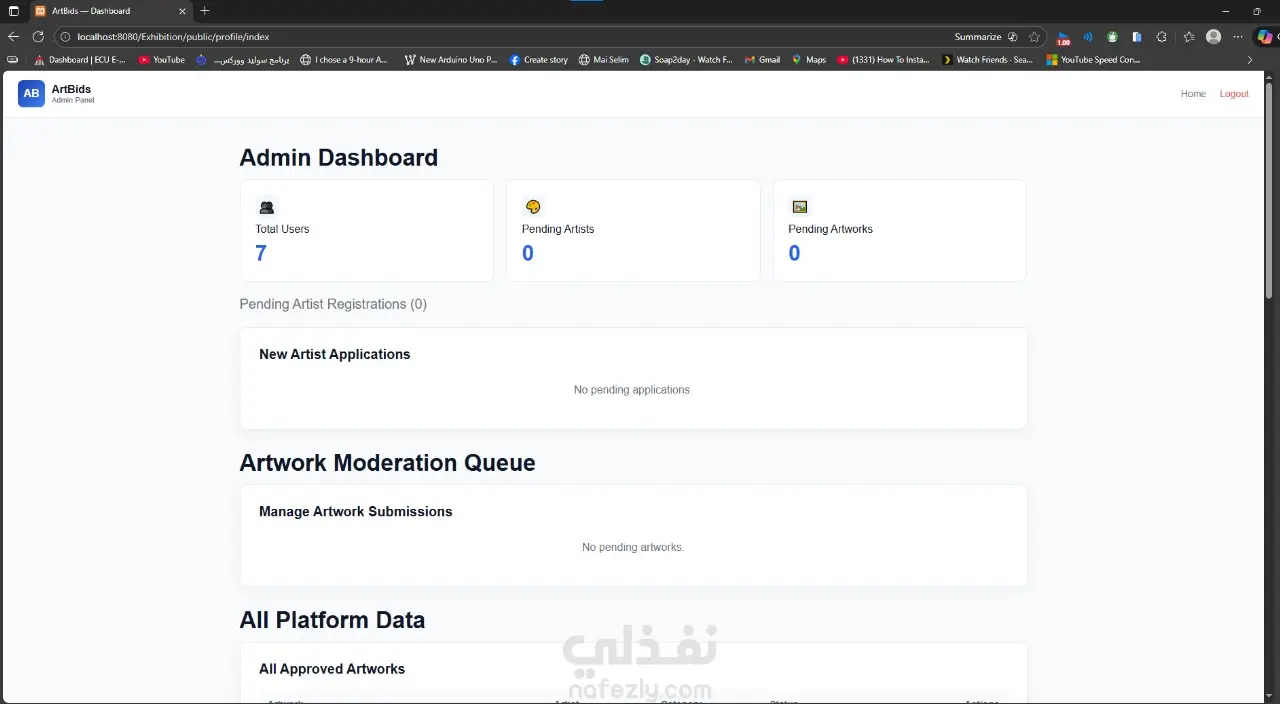Open the YouTube bookmark
Image resolution: width=1280 pixels, height=704 pixels.
[x=161, y=60]
